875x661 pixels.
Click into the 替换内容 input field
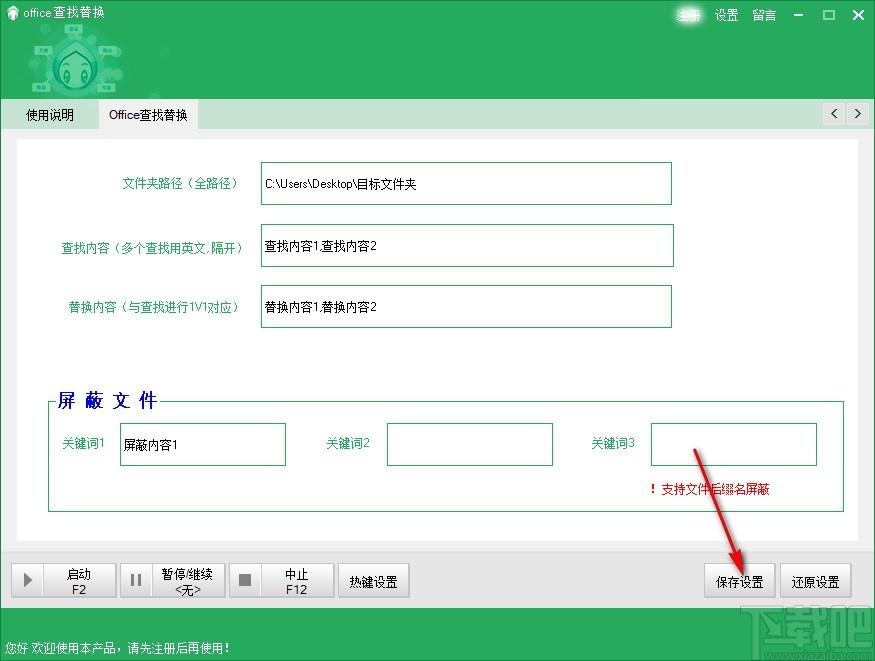click(466, 306)
